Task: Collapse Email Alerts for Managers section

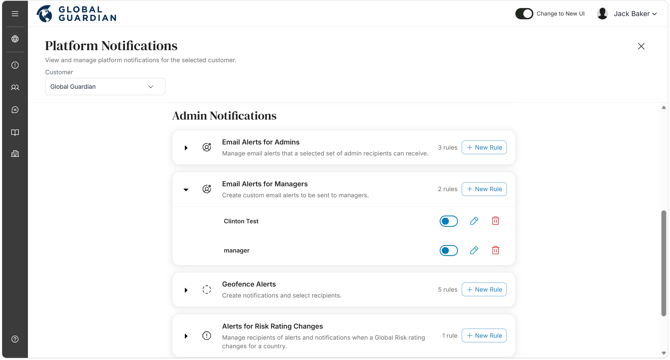Action: (186, 189)
